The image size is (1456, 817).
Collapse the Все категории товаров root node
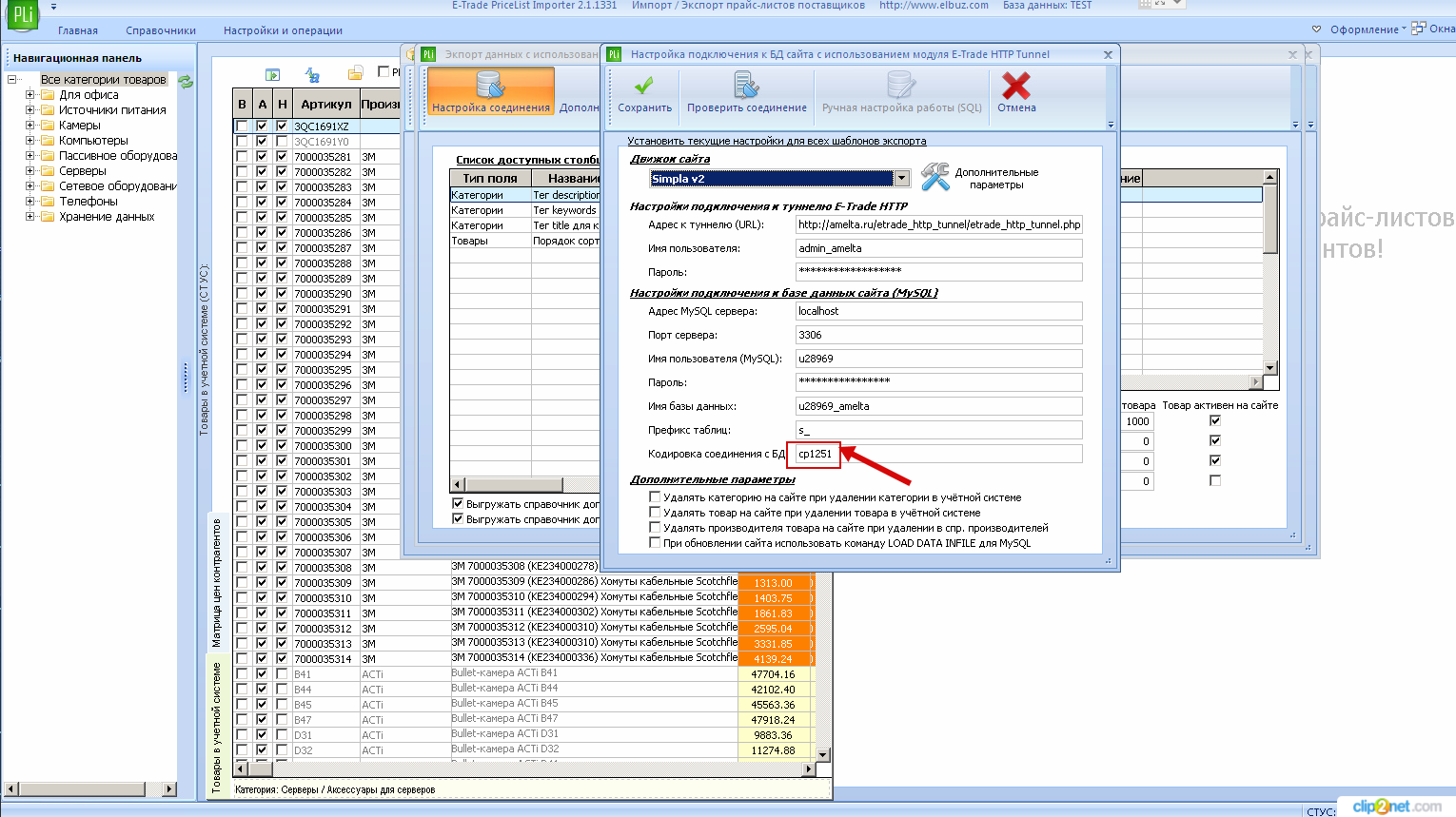click(12, 80)
